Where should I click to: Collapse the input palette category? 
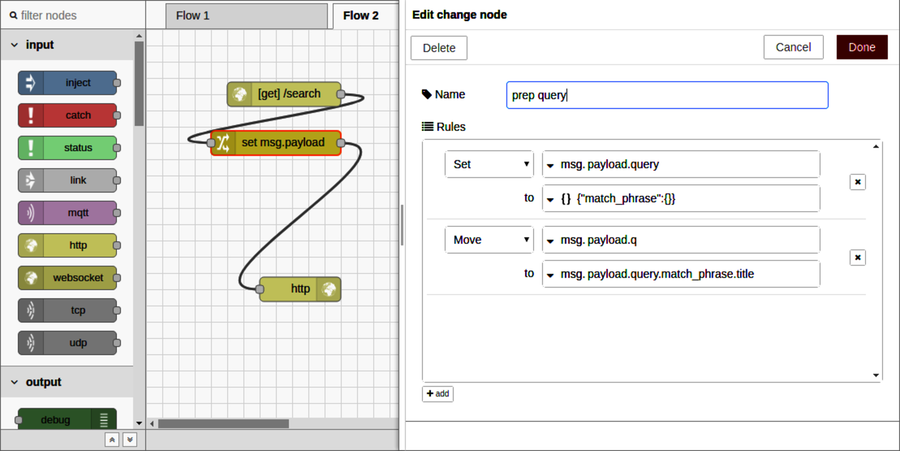[67, 45]
